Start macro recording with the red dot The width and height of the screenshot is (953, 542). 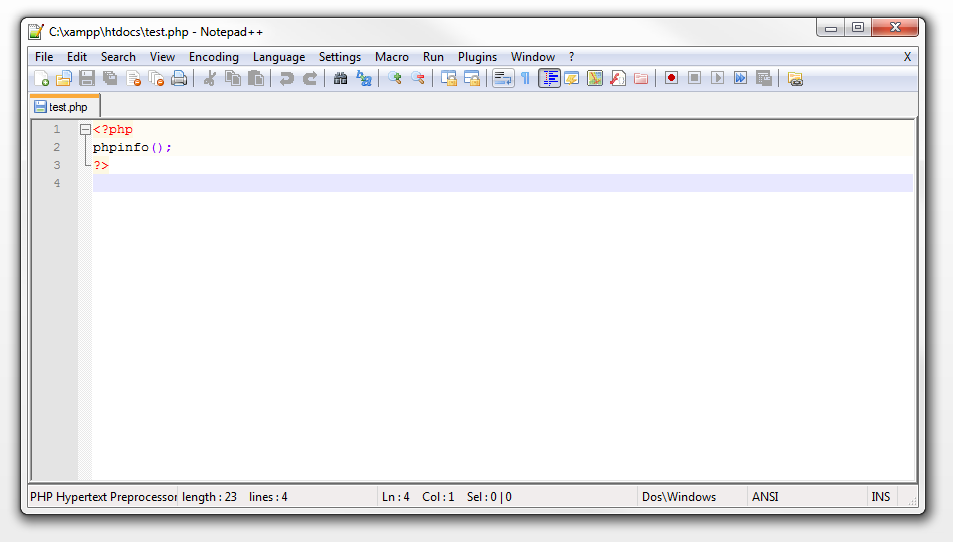point(671,78)
